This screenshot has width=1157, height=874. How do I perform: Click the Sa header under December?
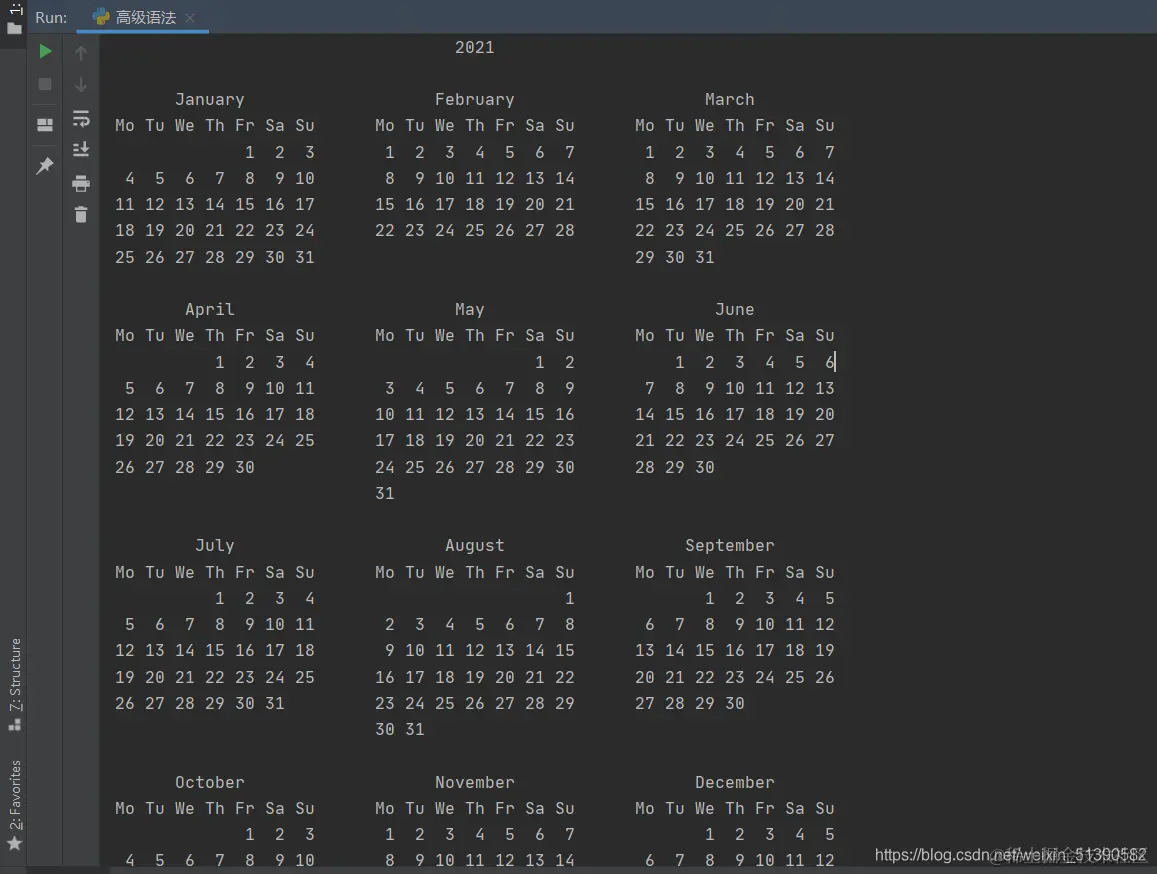click(795, 808)
